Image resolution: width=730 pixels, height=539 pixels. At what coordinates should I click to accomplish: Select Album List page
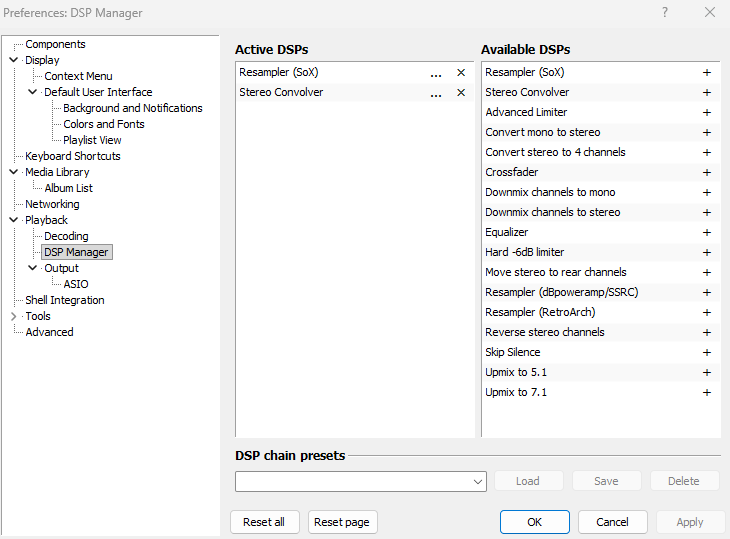pos(68,188)
